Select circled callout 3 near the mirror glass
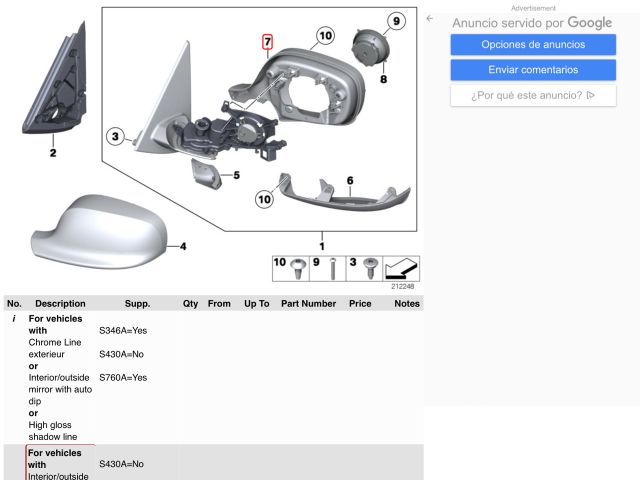Image resolution: width=640 pixels, height=480 pixels. (116, 137)
